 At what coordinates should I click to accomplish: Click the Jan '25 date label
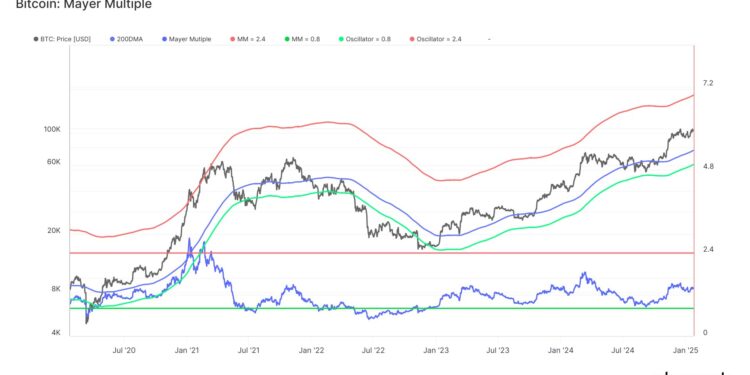click(685, 350)
